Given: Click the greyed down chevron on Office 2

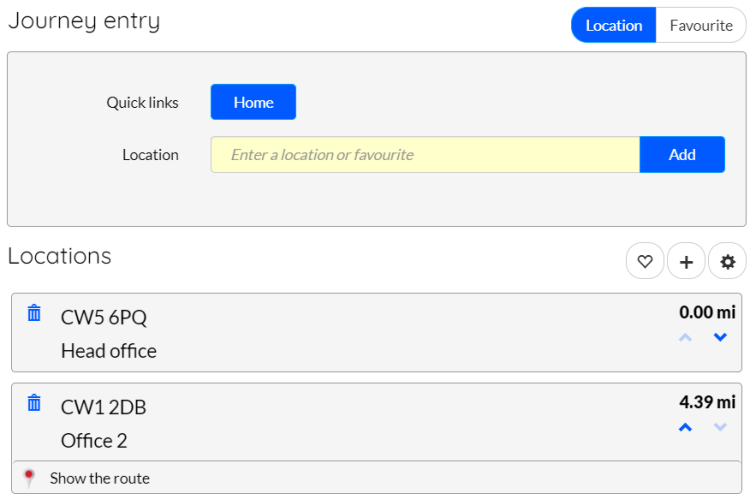Looking at the screenshot, I should point(720,427).
